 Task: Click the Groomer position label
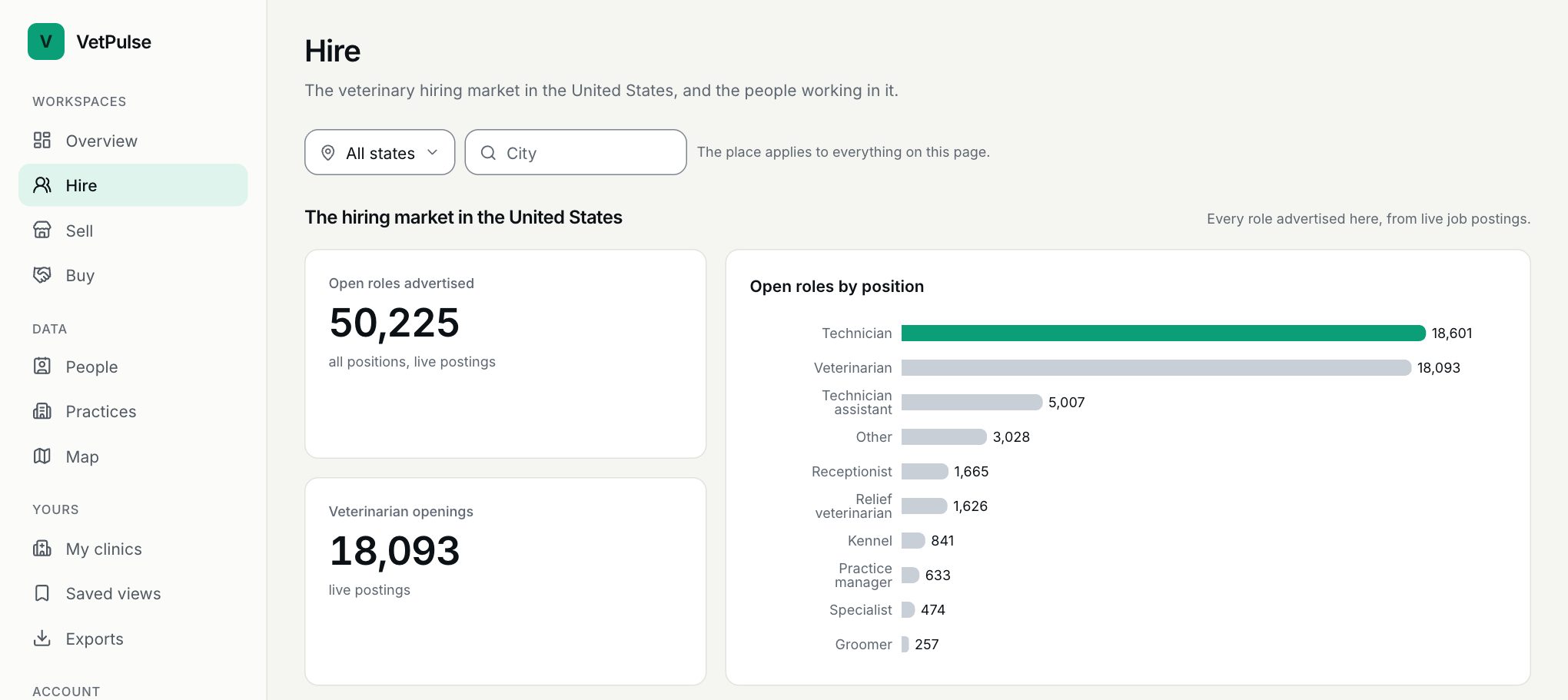[x=864, y=644]
